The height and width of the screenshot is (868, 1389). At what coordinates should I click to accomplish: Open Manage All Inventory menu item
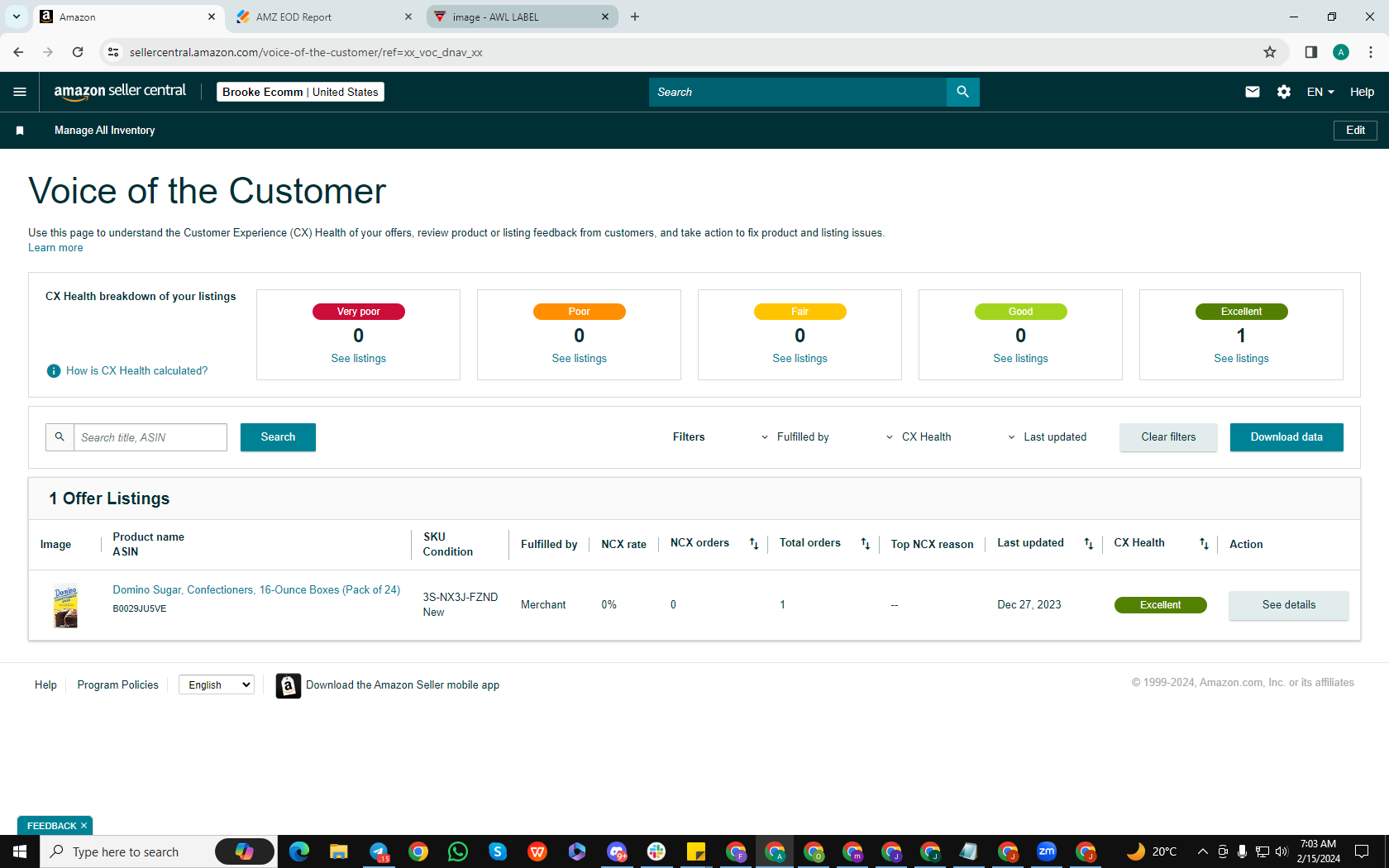click(x=104, y=131)
